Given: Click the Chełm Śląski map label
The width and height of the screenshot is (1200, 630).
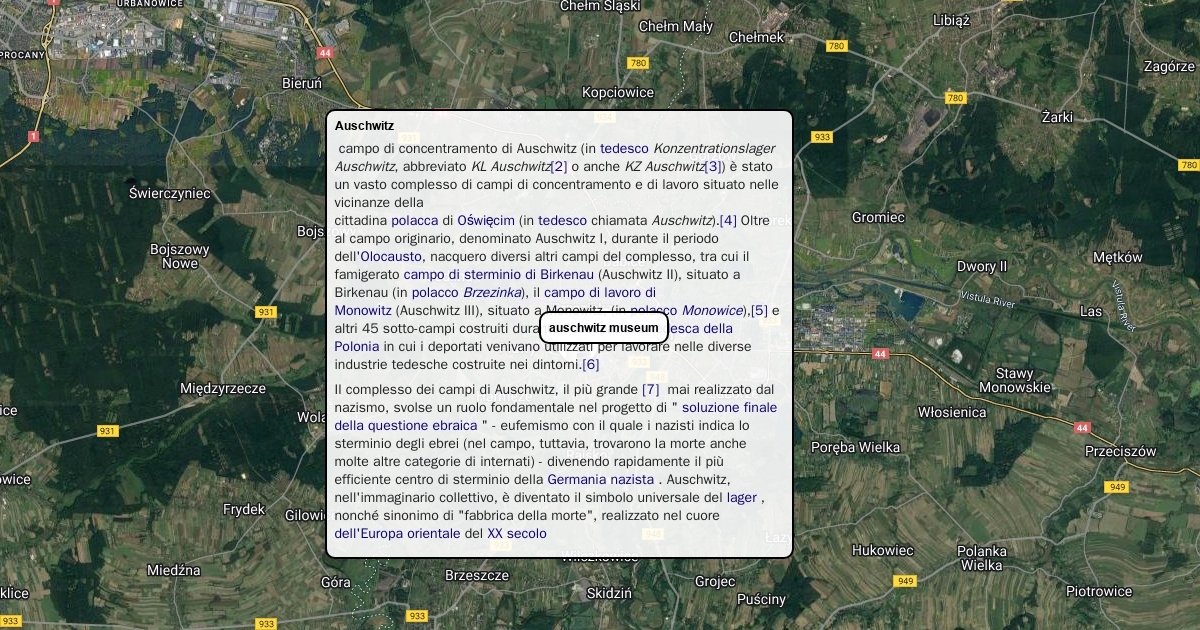Looking at the screenshot, I should [600, 5].
